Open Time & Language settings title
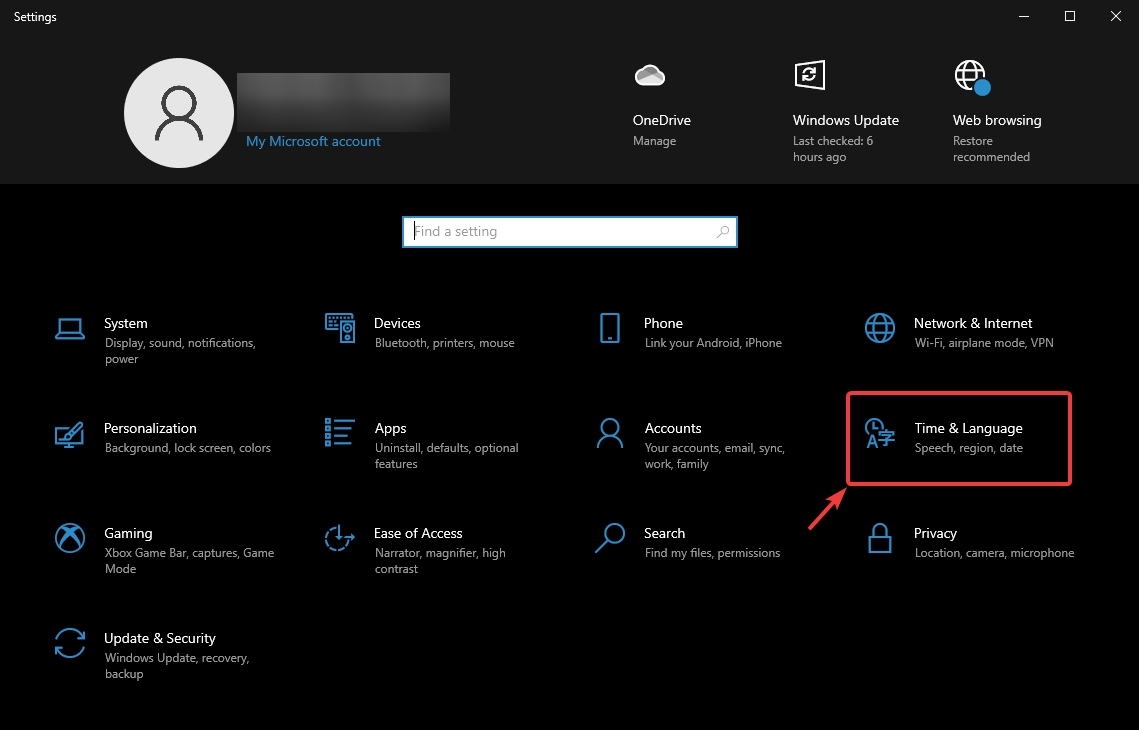The width and height of the screenshot is (1139, 730). click(x=968, y=429)
